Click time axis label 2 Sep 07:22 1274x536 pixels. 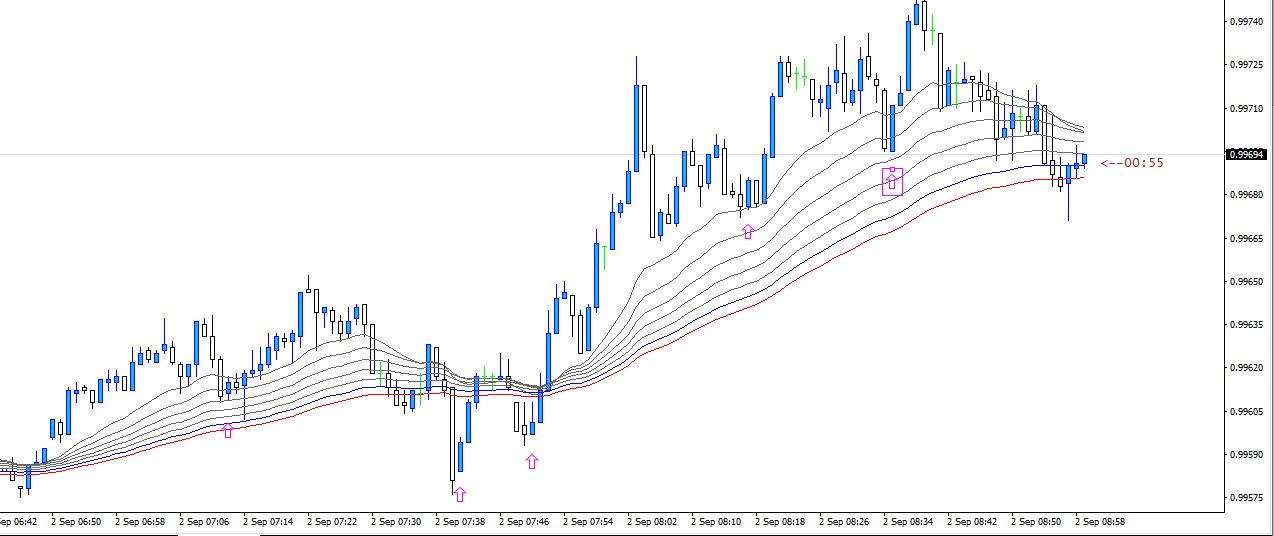pyautogui.click(x=332, y=522)
